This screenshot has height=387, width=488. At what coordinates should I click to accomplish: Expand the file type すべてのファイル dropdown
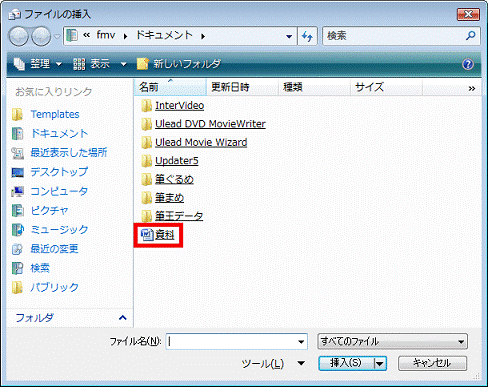[x=392, y=342]
